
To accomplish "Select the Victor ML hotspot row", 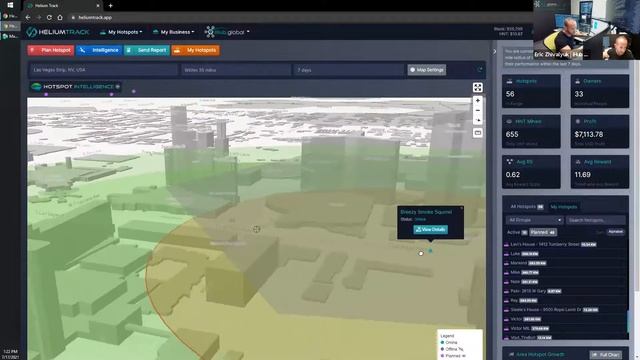I will tap(565, 328).
